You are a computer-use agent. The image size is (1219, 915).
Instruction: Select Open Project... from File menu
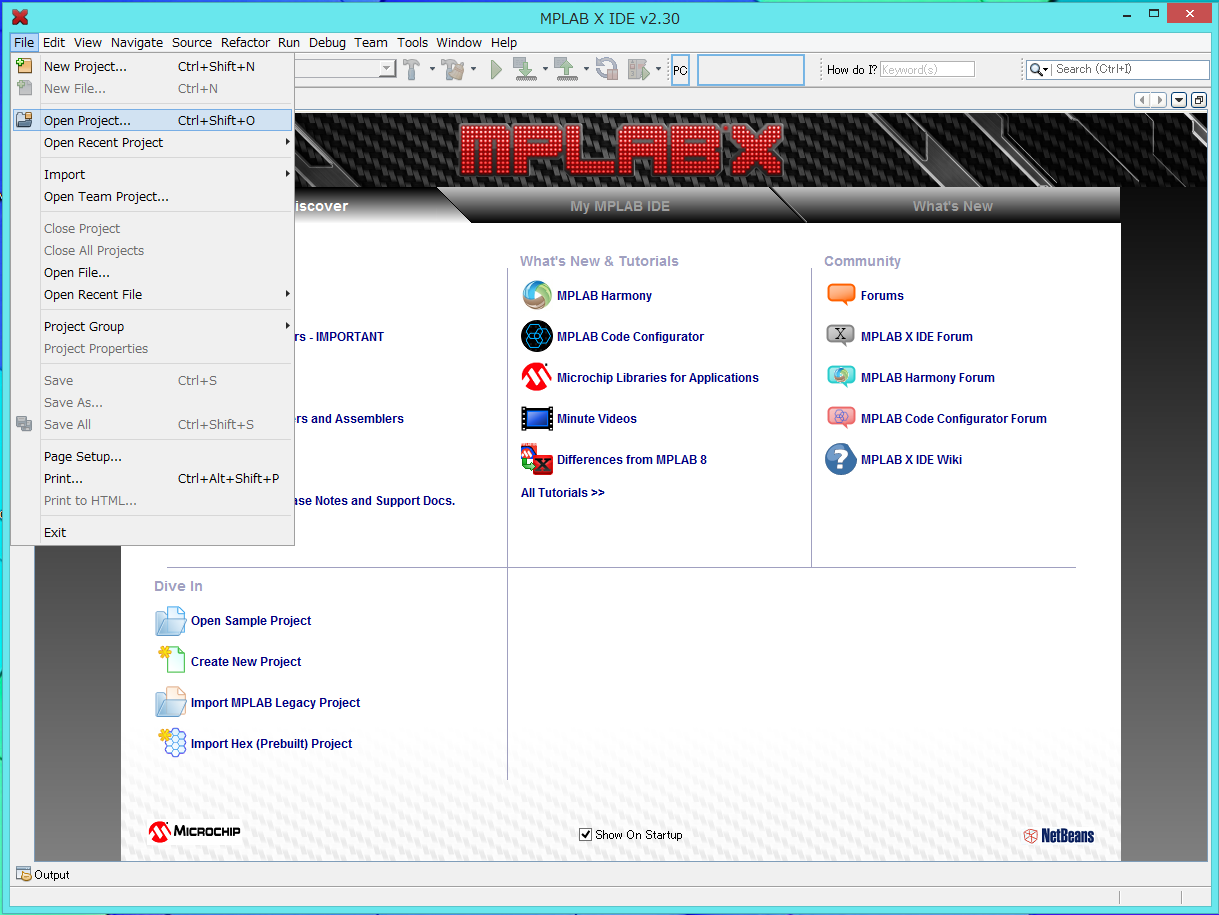pyautogui.click(x=87, y=121)
